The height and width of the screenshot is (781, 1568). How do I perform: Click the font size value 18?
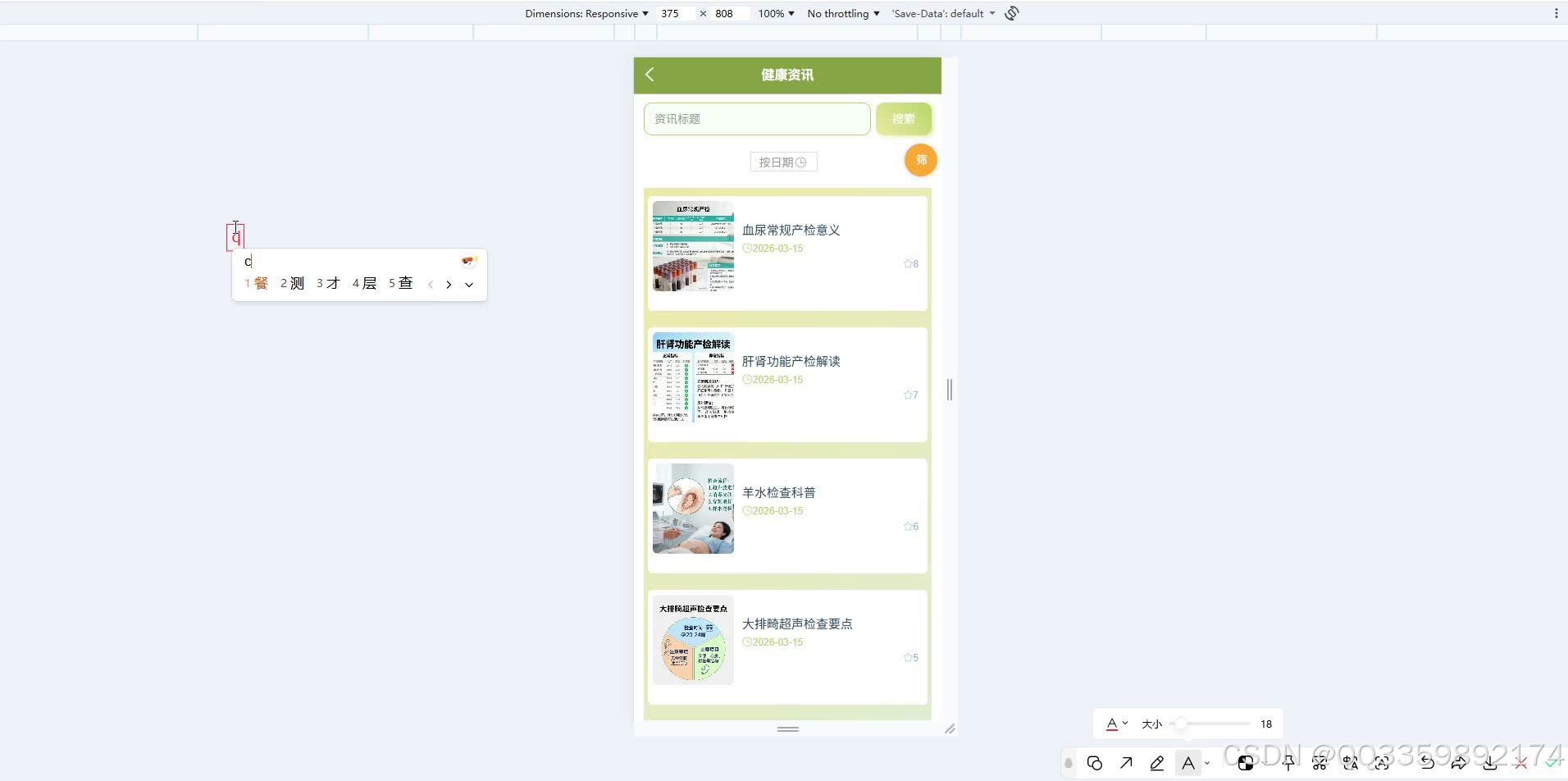1266,724
